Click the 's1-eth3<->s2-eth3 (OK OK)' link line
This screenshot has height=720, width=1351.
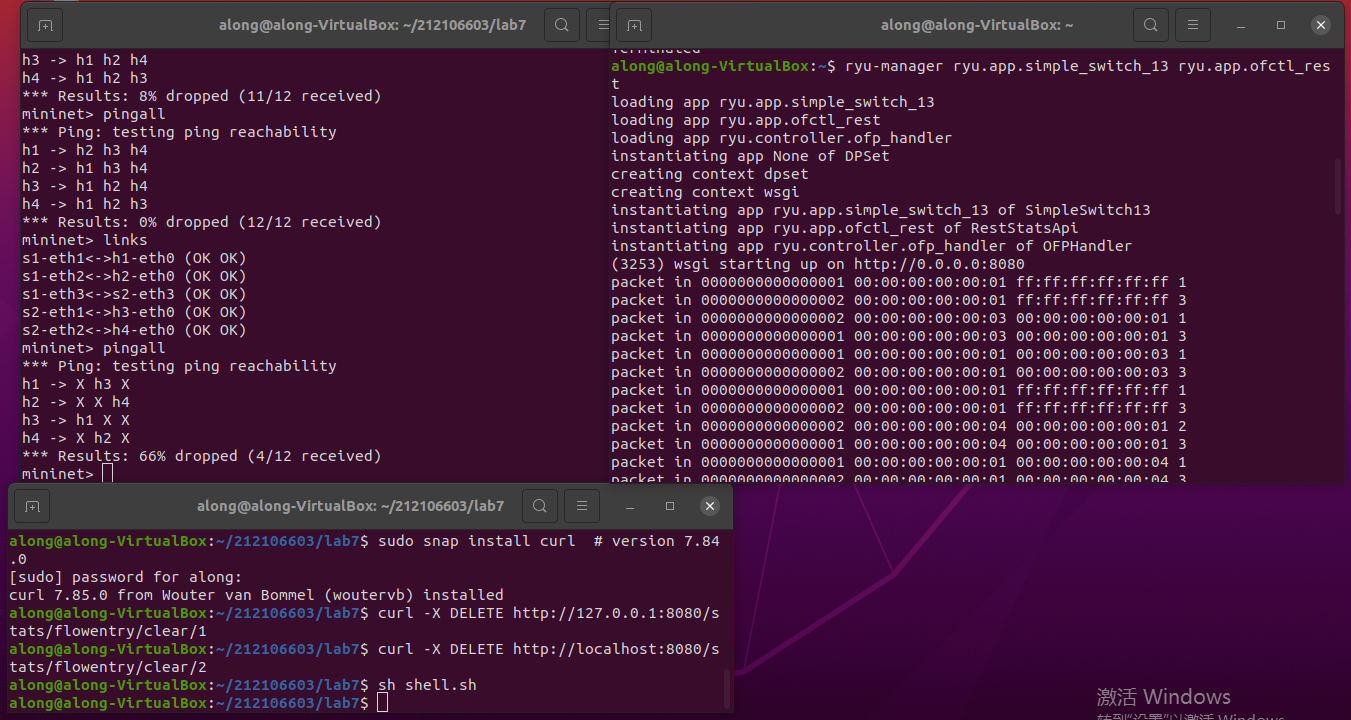click(134, 294)
